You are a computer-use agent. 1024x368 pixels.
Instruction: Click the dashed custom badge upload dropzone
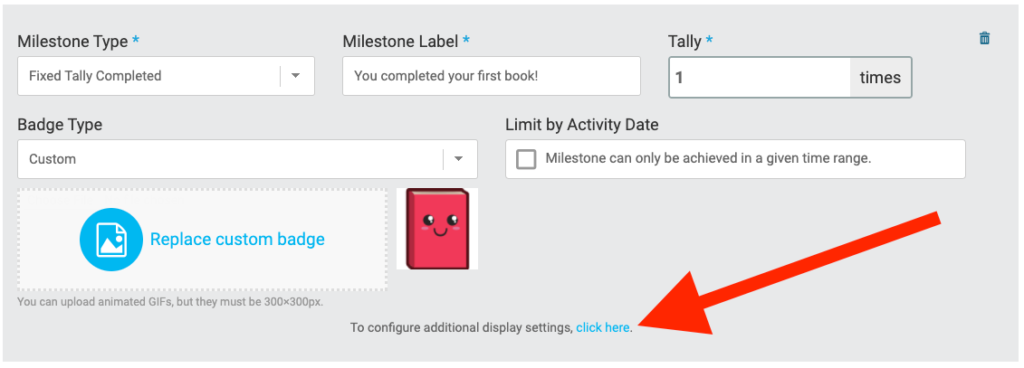pos(202,239)
